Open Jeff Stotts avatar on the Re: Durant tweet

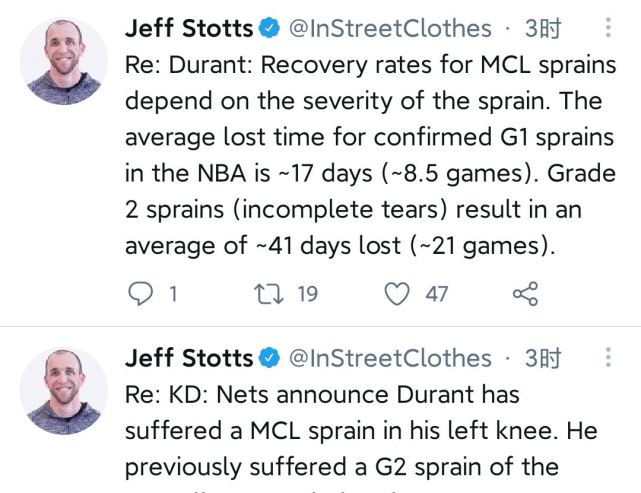[x=64, y=61]
